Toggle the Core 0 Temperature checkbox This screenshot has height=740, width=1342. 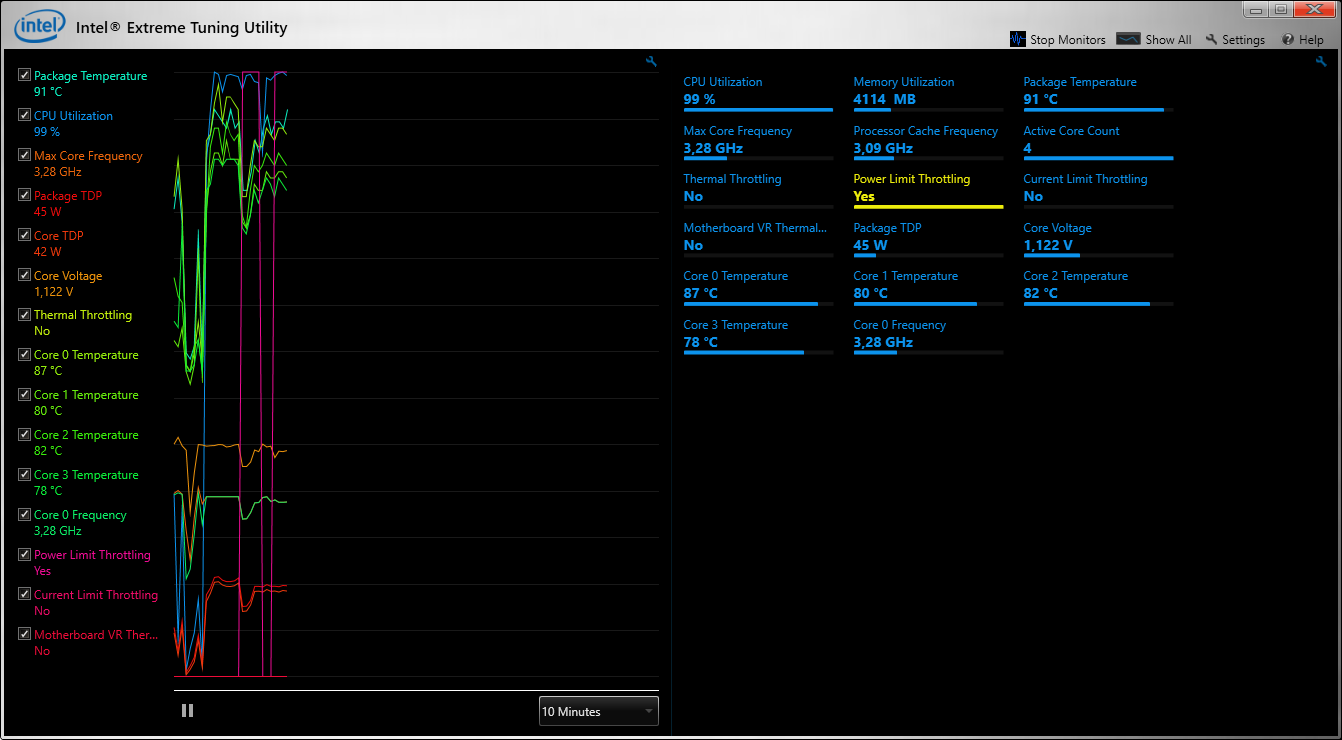click(x=25, y=354)
